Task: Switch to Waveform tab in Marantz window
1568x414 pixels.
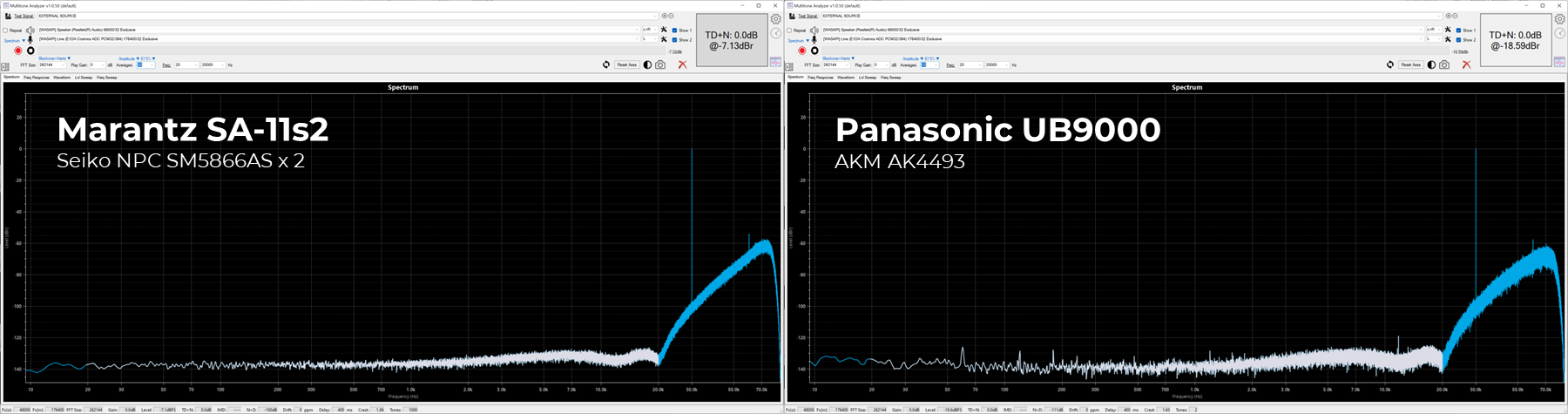Action: click(x=62, y=78)
